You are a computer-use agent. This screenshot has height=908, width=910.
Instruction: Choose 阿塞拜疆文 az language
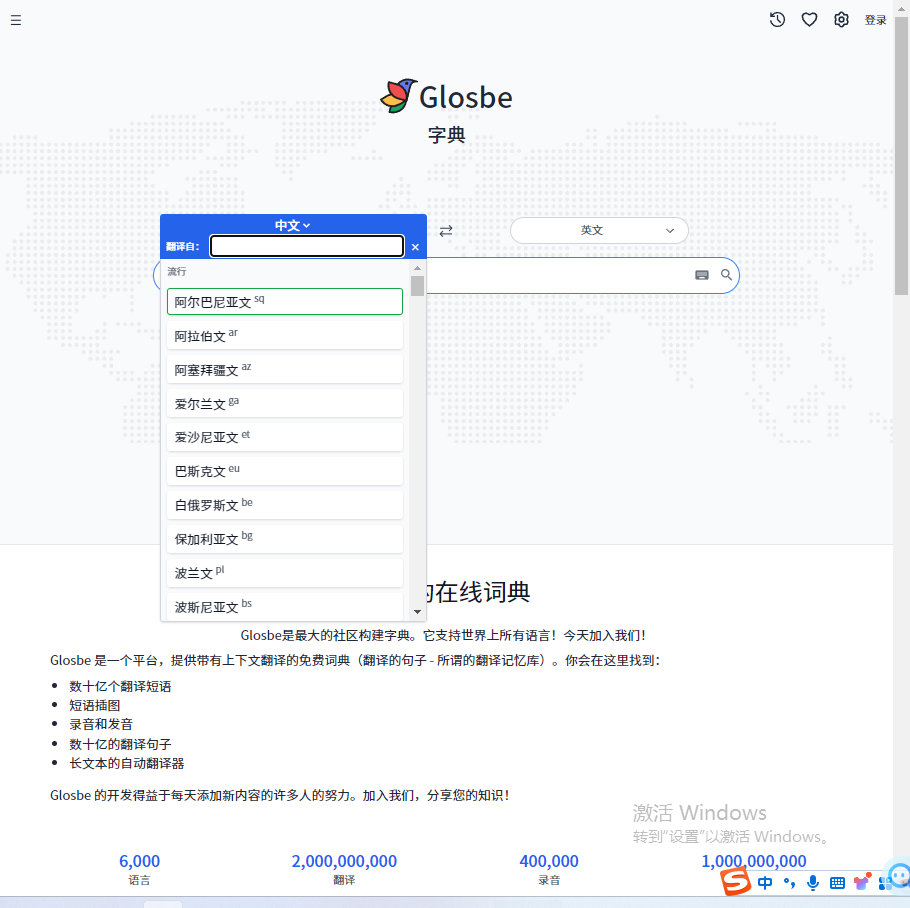pyautogui.click(x=285, y=370)
